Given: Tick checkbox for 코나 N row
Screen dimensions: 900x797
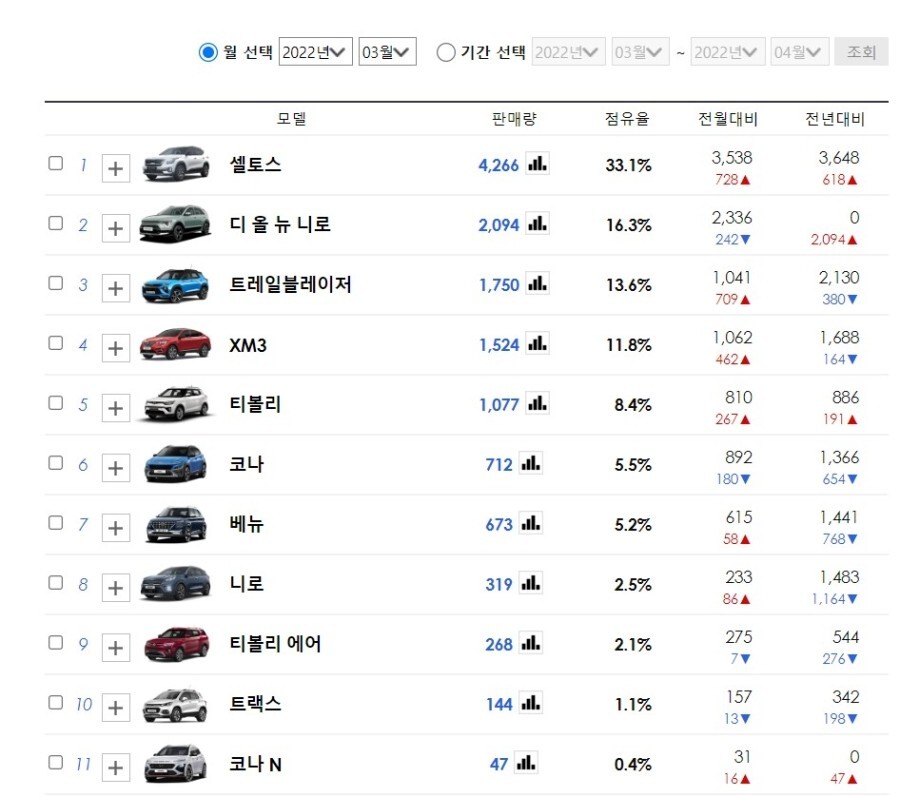Looking at the screenshot, I should pyautogui.click(x=56, y=762).
